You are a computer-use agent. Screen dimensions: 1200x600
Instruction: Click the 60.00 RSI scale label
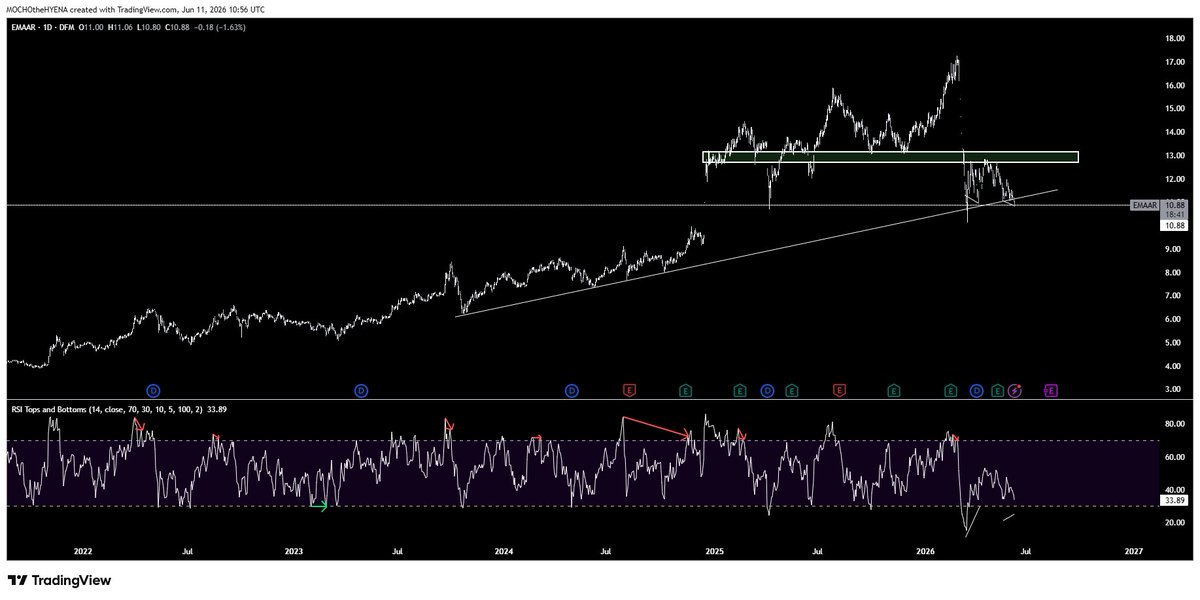pos(1173,457)
